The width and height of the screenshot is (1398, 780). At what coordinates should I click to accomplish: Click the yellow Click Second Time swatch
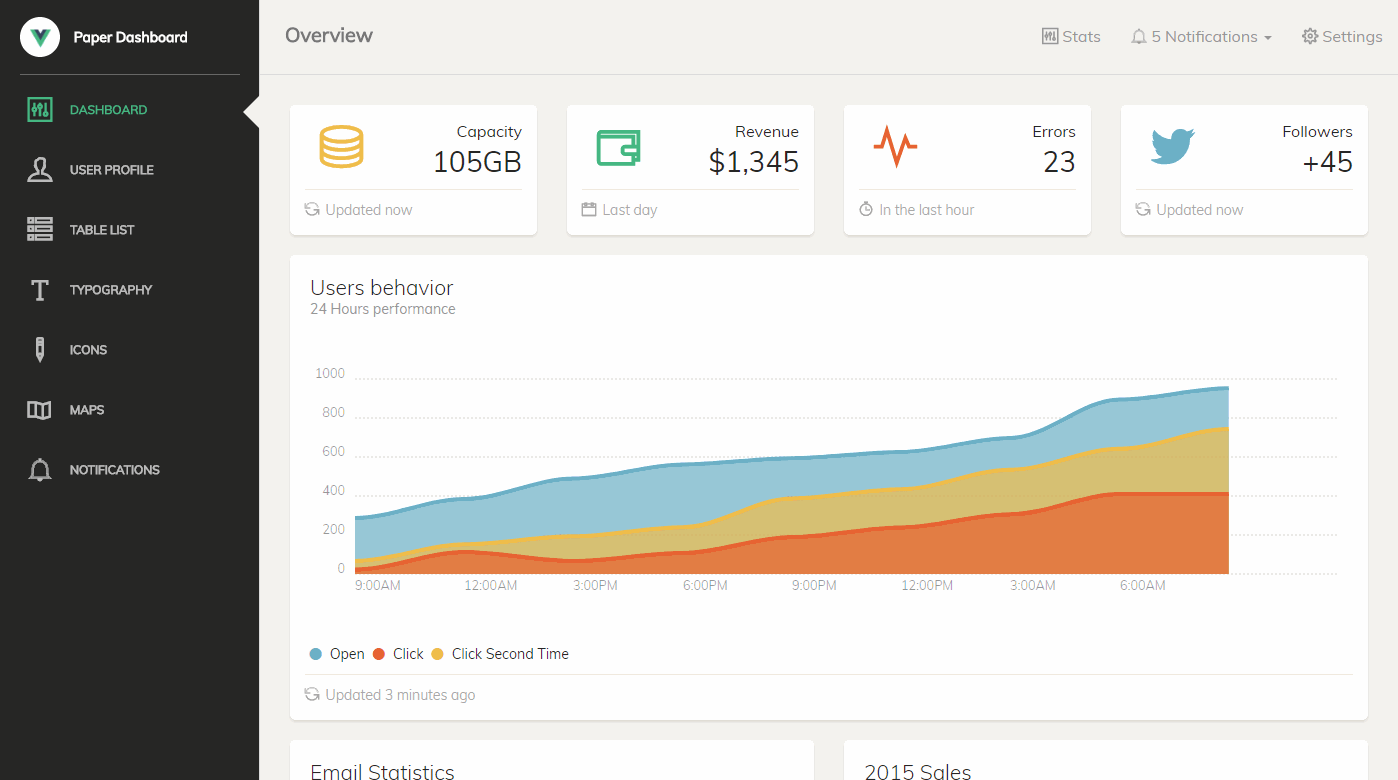pos(437,654)
